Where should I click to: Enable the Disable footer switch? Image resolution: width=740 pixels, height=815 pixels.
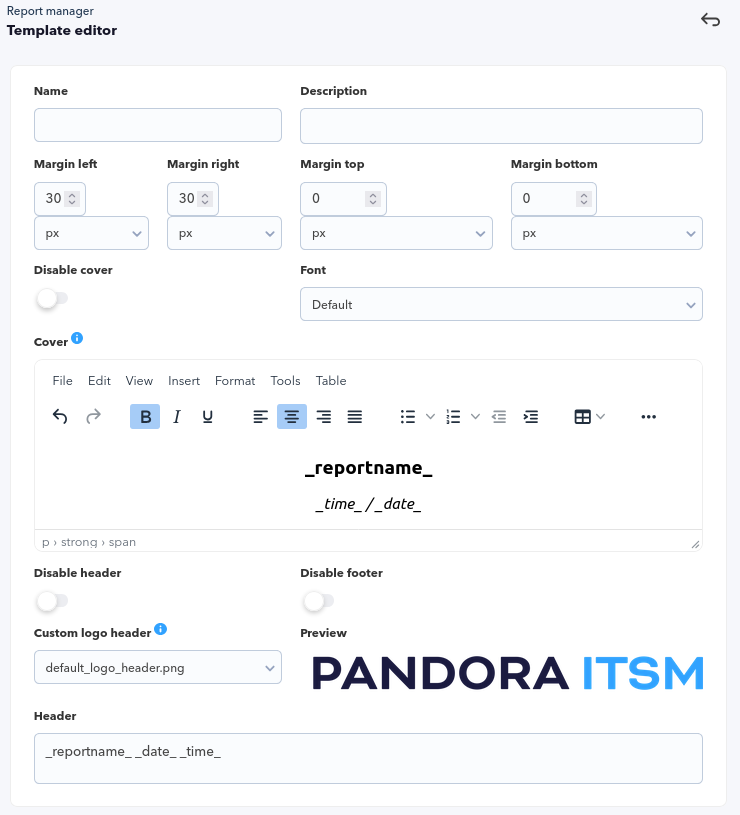click(319, 601)
